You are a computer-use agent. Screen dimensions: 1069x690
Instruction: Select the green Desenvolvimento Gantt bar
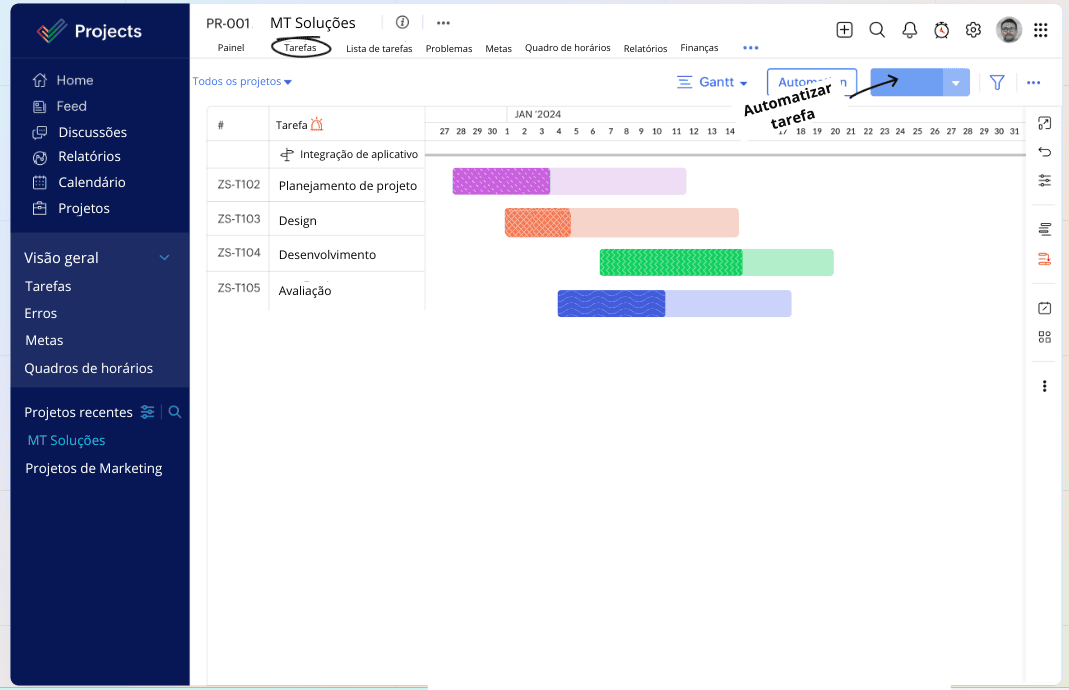point(717,262)
